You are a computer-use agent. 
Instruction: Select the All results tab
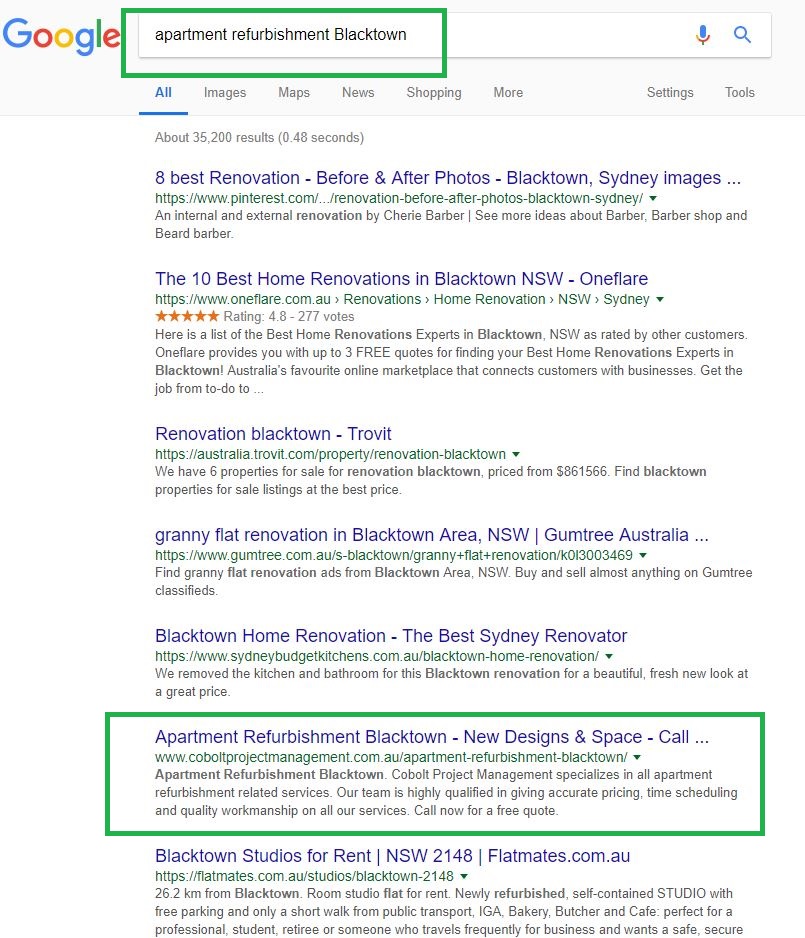[163, 93]
